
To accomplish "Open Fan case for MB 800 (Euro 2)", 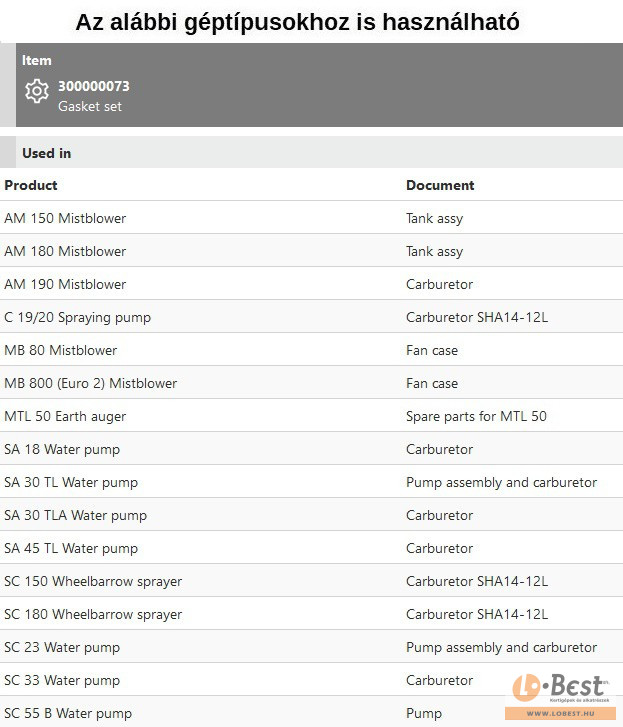I will (x=431, y=383).
